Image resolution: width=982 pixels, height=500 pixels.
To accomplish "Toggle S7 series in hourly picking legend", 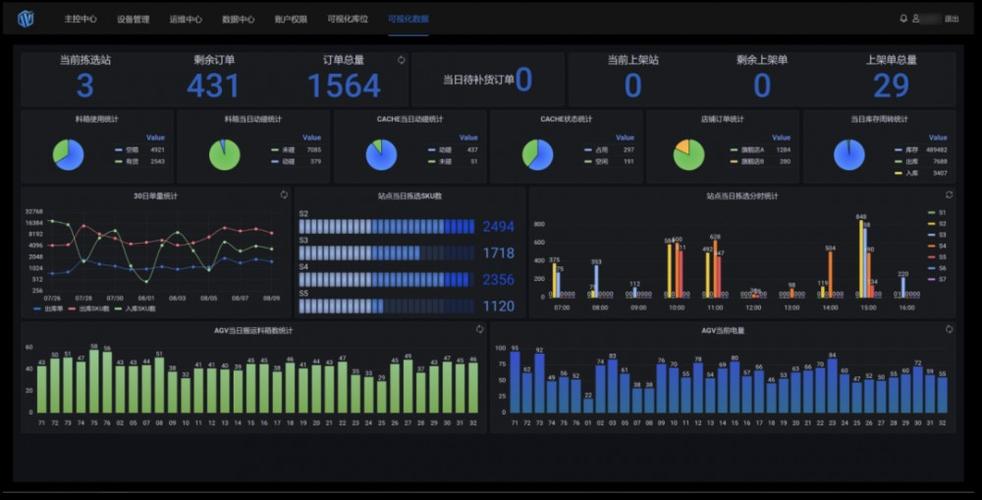I will tap(938, 279).
